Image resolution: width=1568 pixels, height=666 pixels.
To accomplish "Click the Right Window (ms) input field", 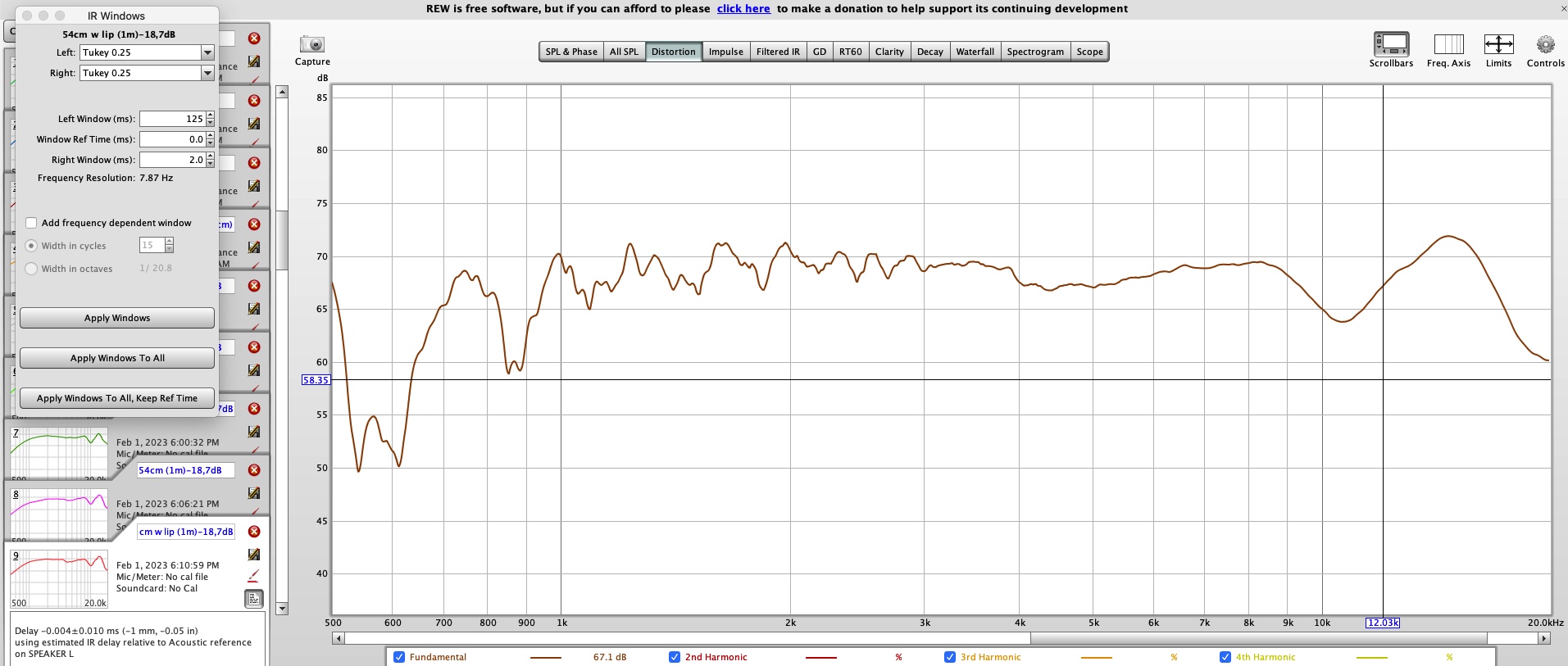I will click(x=172, y=160).
